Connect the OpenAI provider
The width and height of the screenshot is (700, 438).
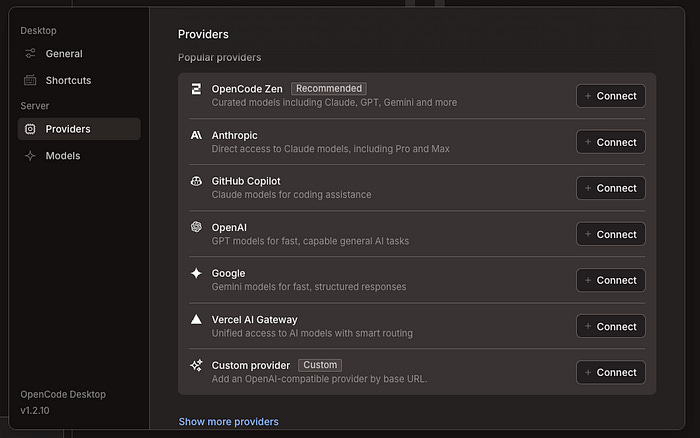point(610,234)
